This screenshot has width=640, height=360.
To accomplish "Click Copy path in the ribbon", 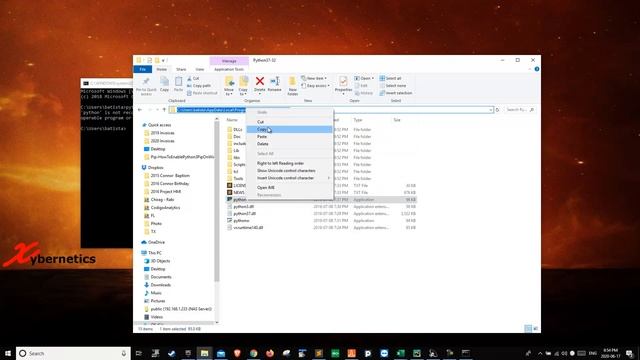I will [199, 86].
